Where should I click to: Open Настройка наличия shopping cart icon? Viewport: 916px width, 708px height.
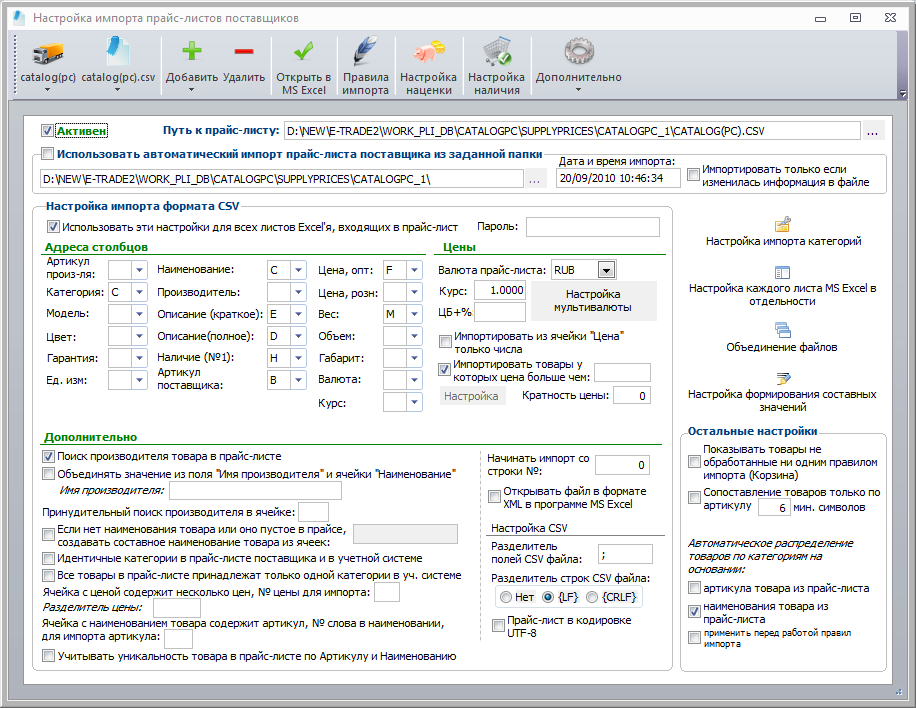coord(497,51)
